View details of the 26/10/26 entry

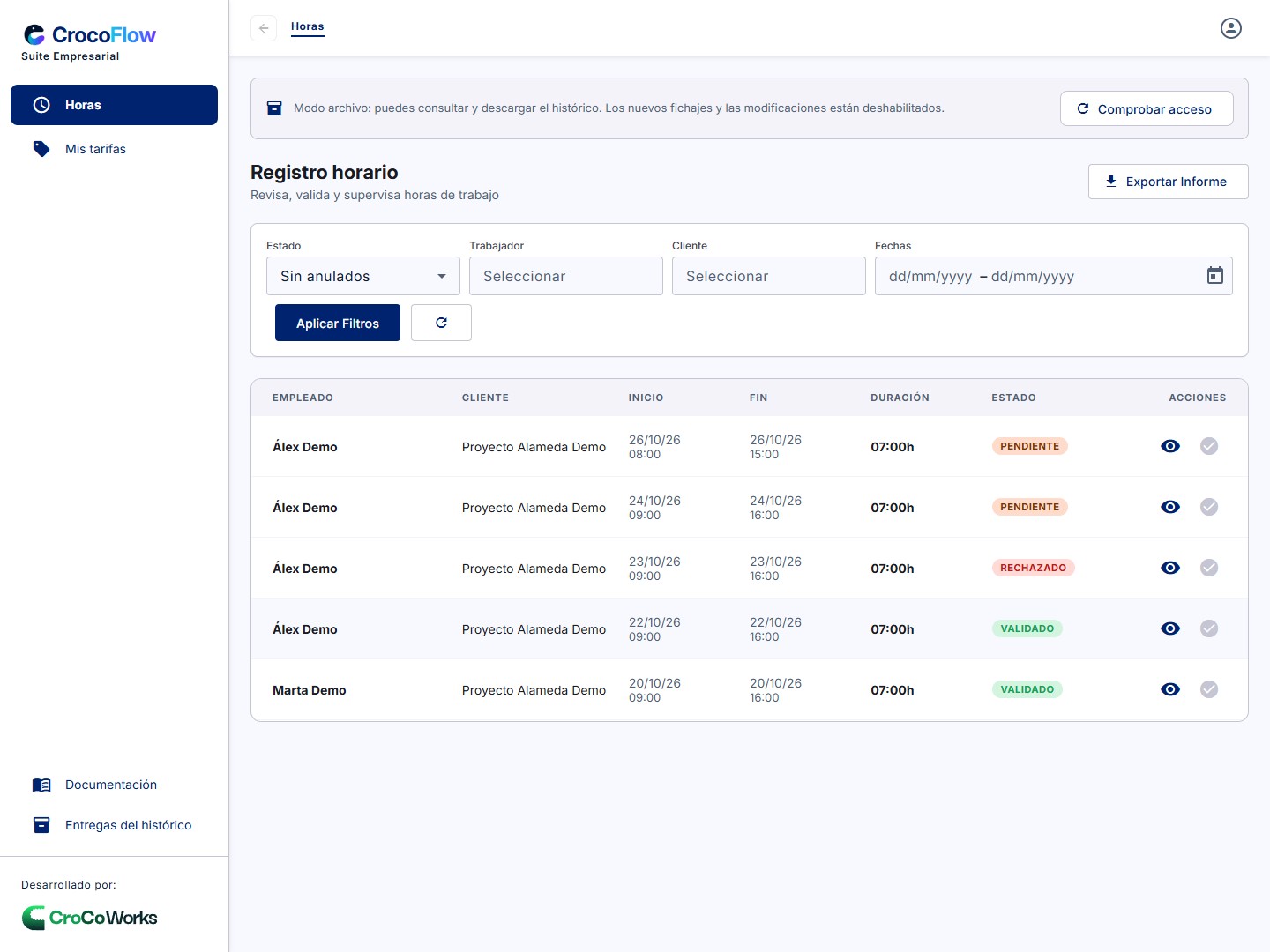point(1170,446)
